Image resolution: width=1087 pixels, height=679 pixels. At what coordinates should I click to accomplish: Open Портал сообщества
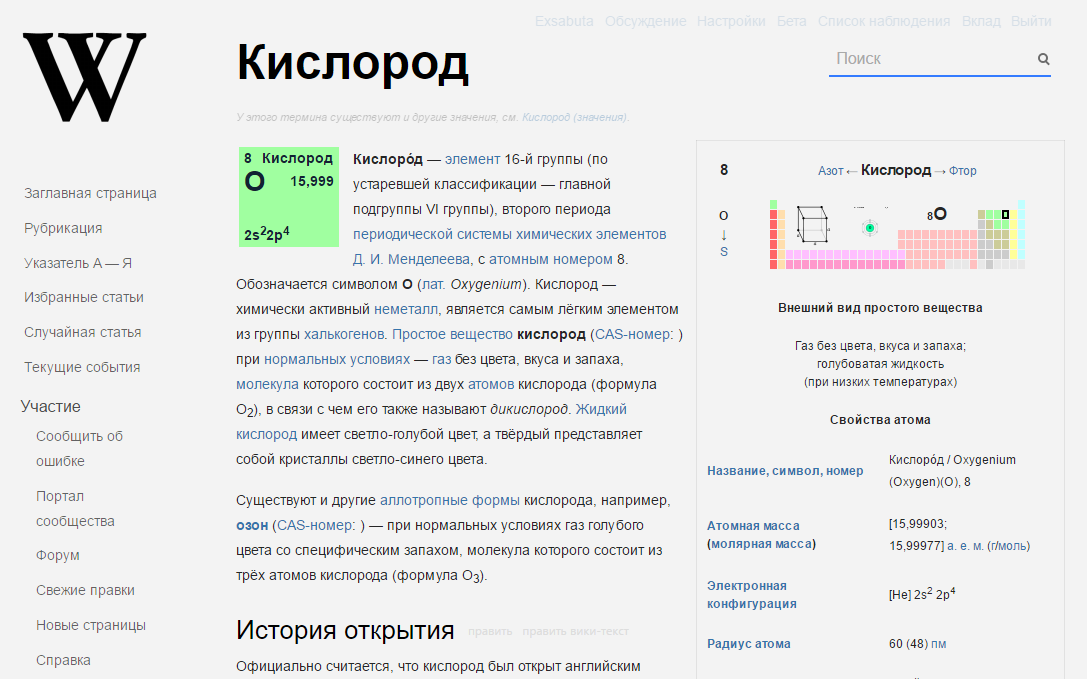[75, 508]
